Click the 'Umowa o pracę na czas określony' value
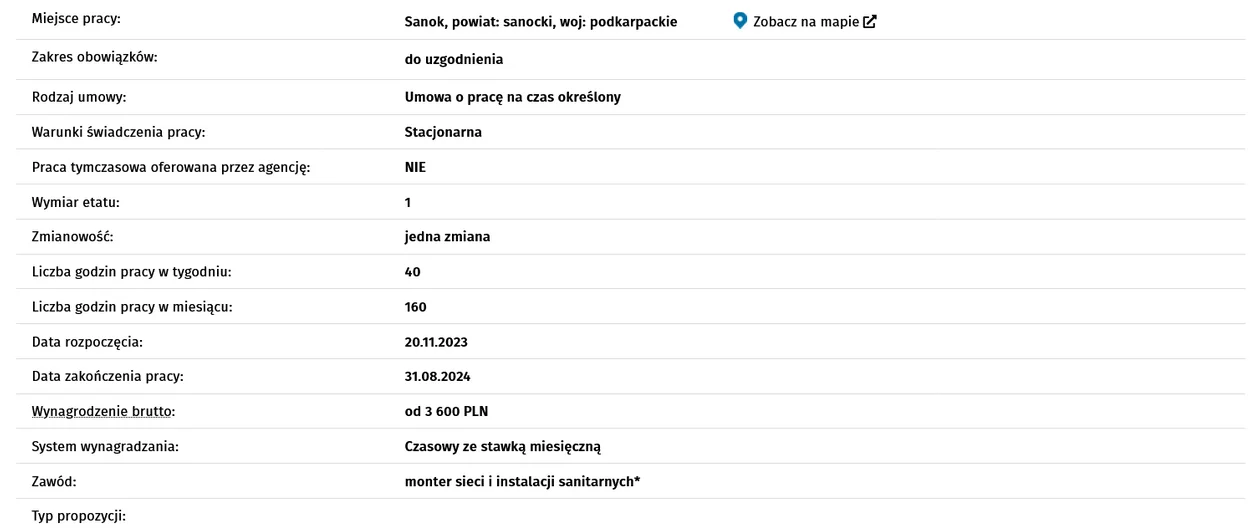 (x=513, y=97)
